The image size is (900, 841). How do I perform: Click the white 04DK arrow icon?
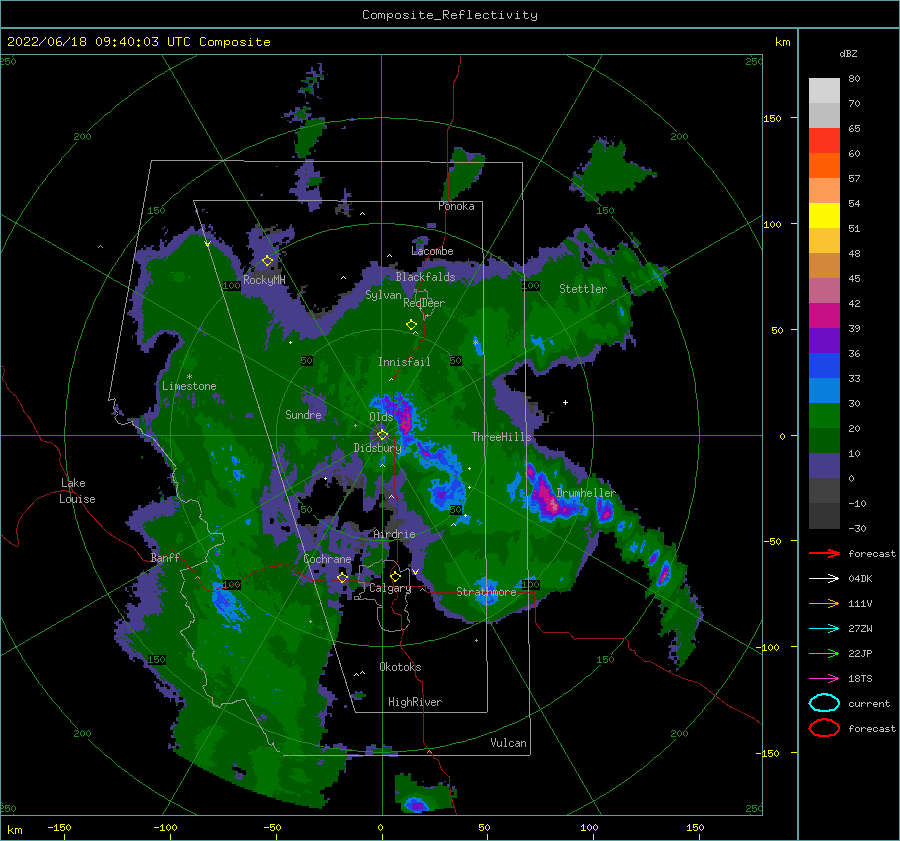824,579
